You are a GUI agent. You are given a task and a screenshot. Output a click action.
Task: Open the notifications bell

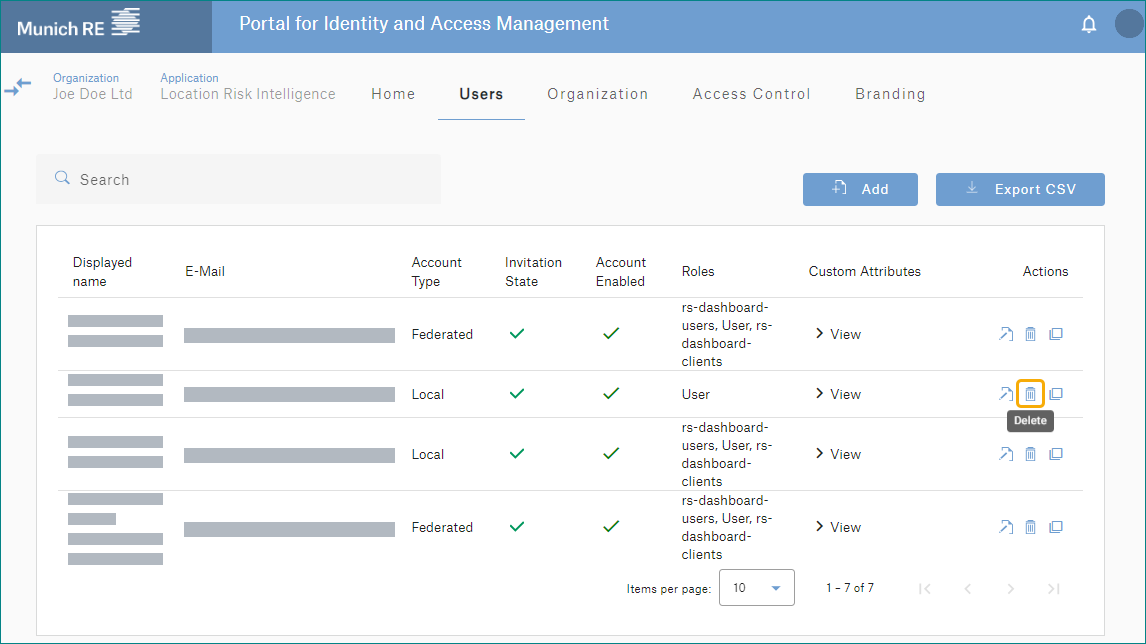[1089, 24]
